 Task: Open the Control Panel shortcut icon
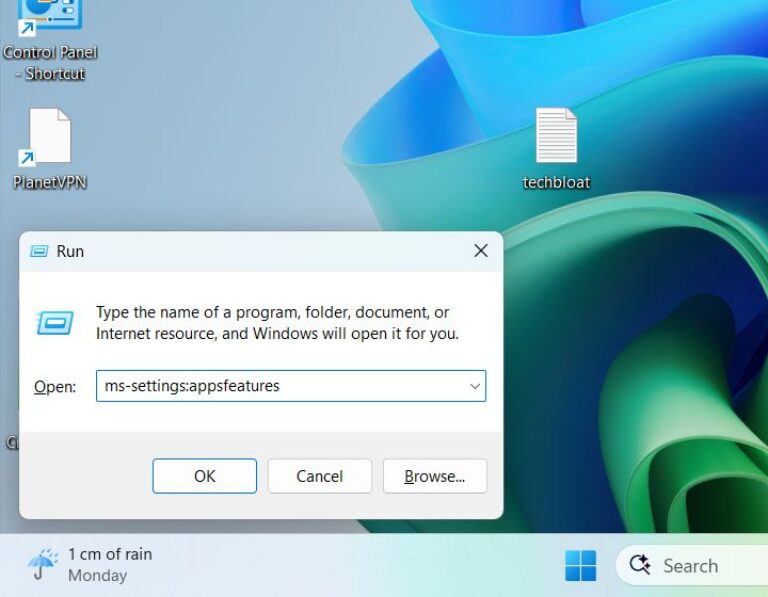point(49,17)
